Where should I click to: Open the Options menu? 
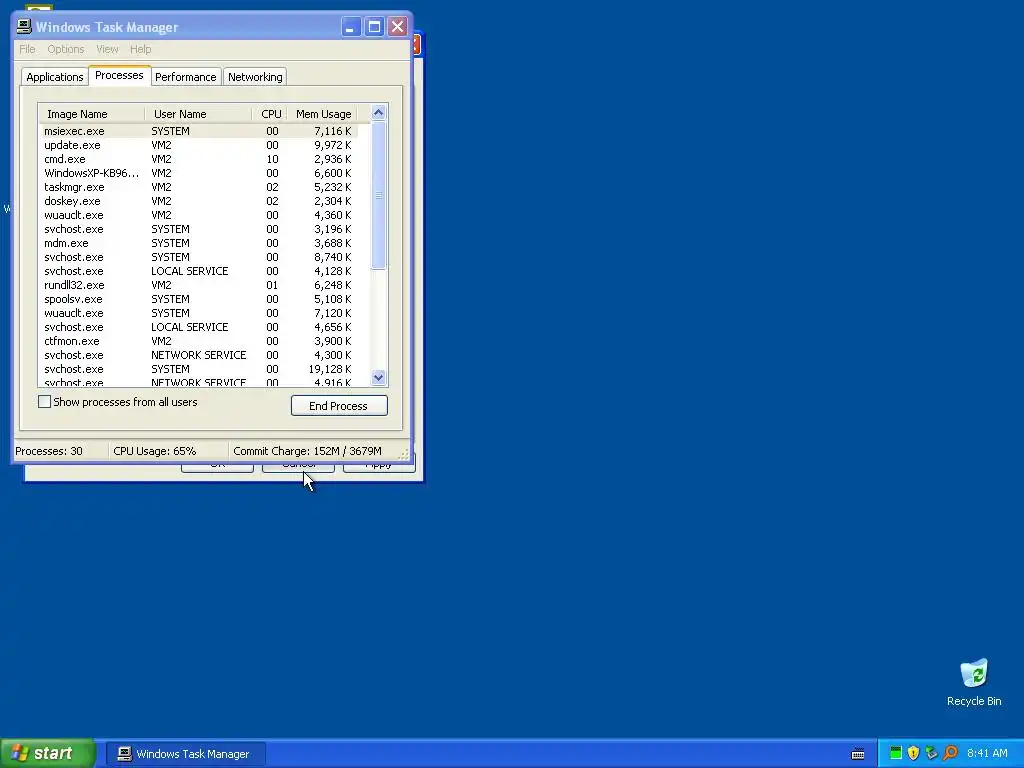point(65,49)
